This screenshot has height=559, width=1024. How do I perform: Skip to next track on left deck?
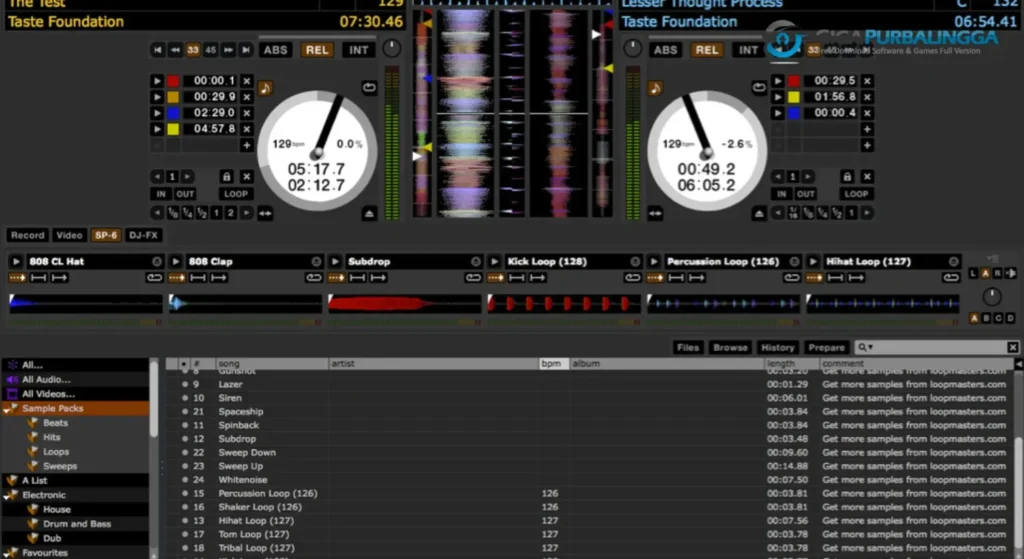(x=246, y=50)
